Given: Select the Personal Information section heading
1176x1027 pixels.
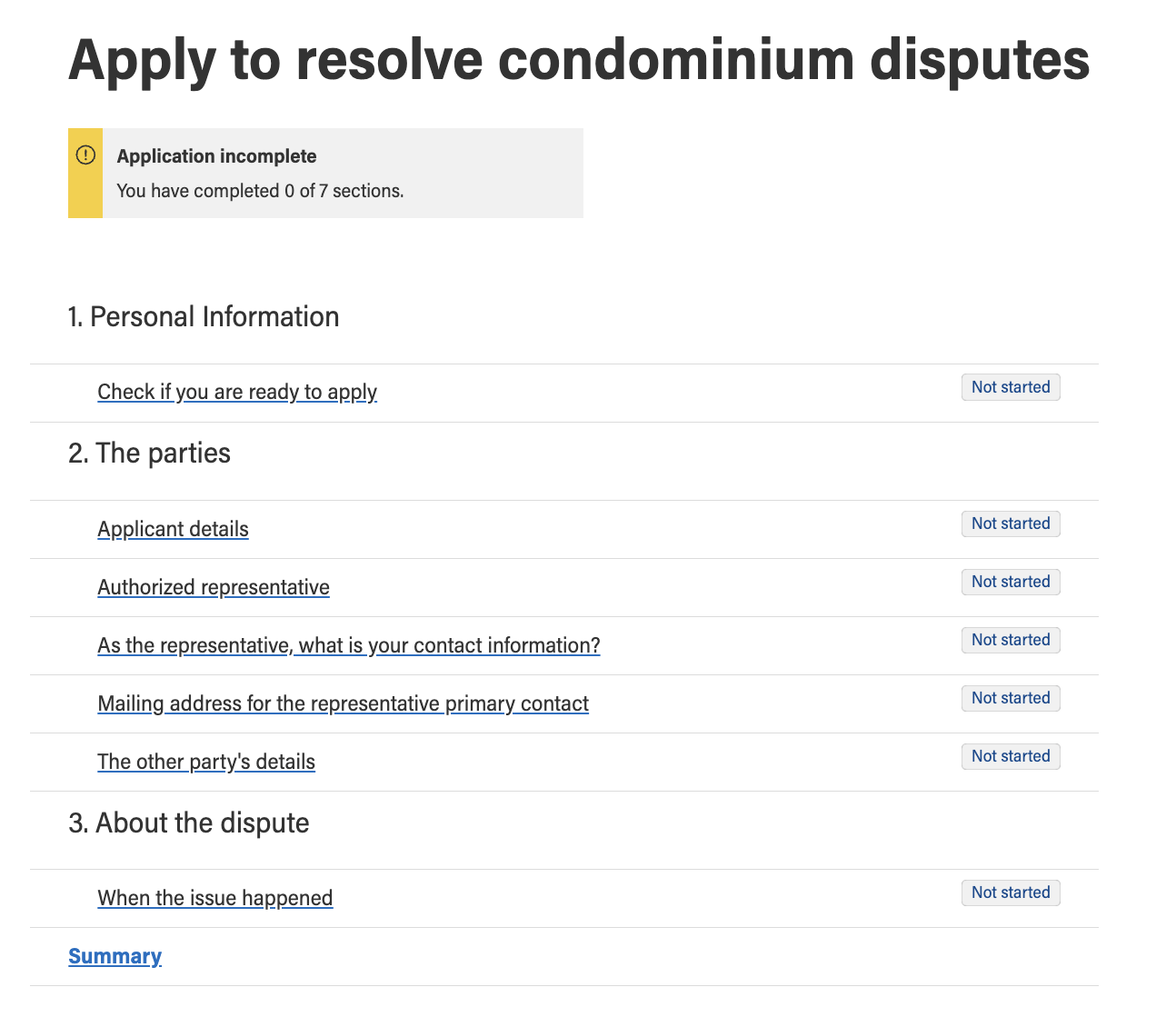Looking at the screenshot, I should click(x=204, y=316).
